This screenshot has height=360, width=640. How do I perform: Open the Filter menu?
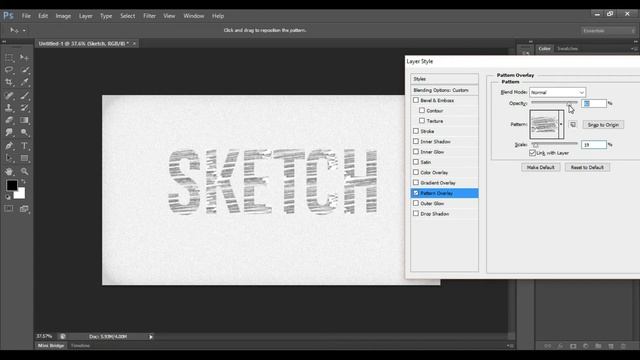(149, 16)
